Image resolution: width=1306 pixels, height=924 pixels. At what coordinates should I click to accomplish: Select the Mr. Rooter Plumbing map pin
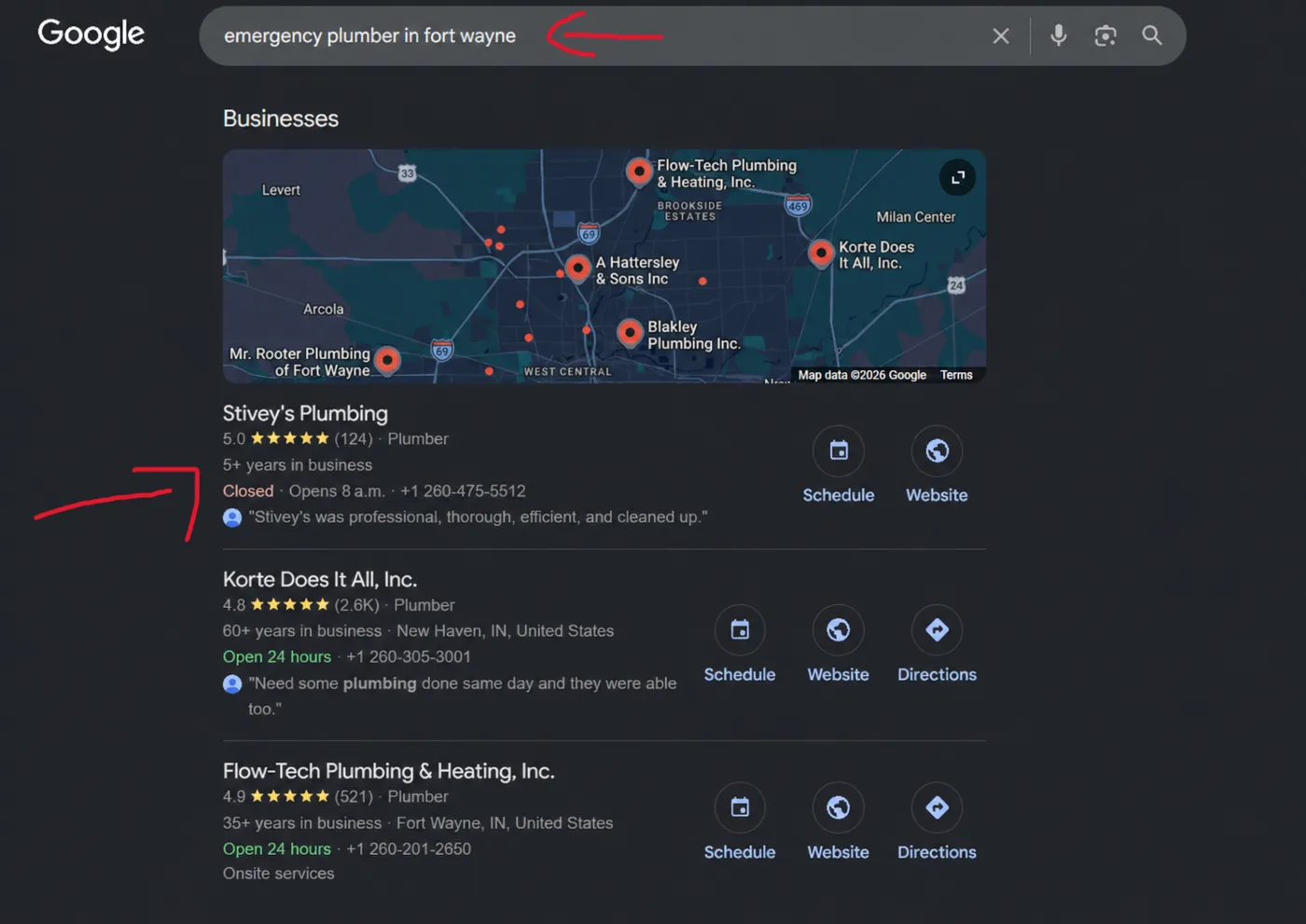(387, 360)
